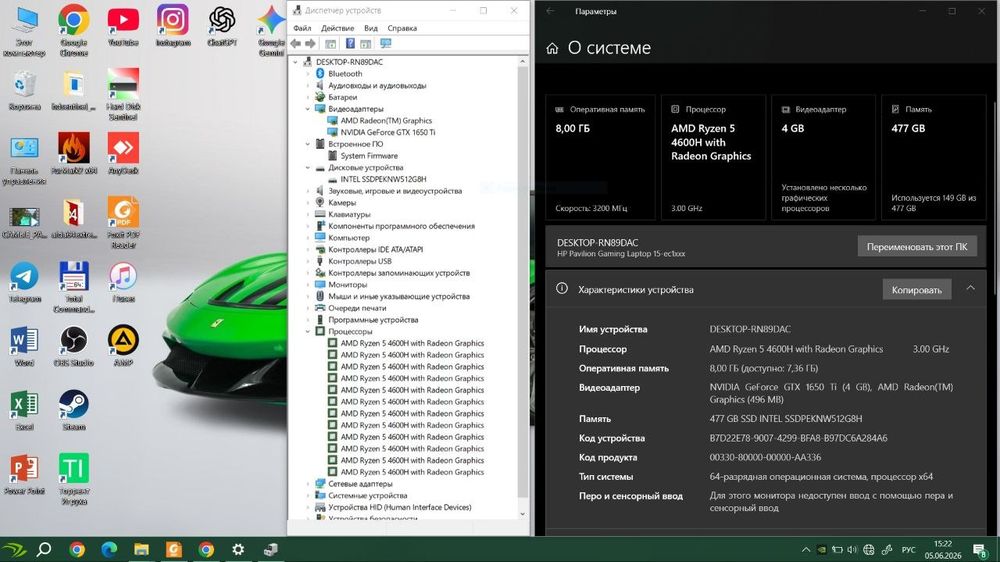Open Excel desktop shortcut
The width and height of the screenshot is (1000, 562).
[24, 410]
